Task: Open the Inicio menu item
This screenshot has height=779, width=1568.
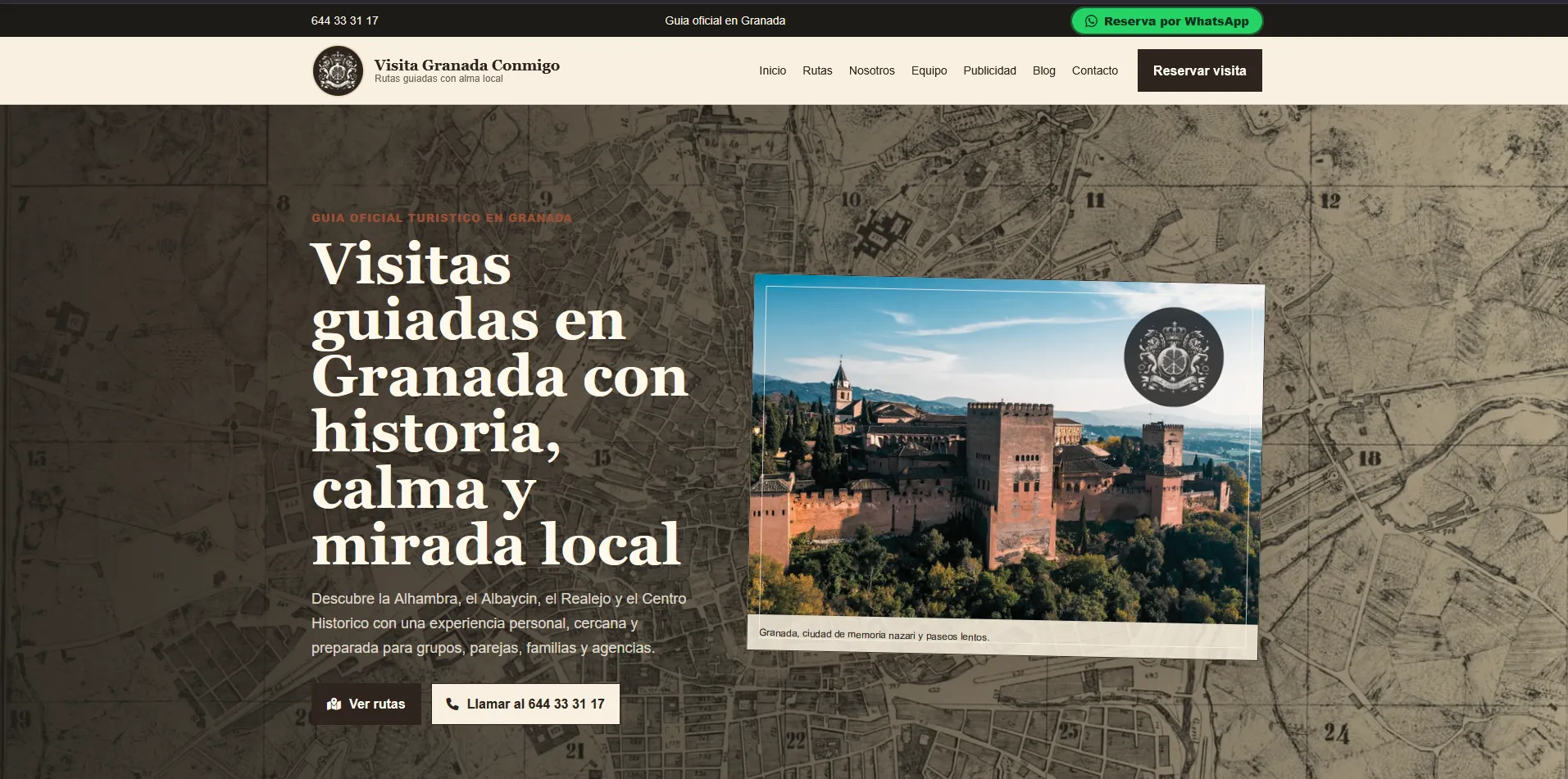Action: pos(772,70)
